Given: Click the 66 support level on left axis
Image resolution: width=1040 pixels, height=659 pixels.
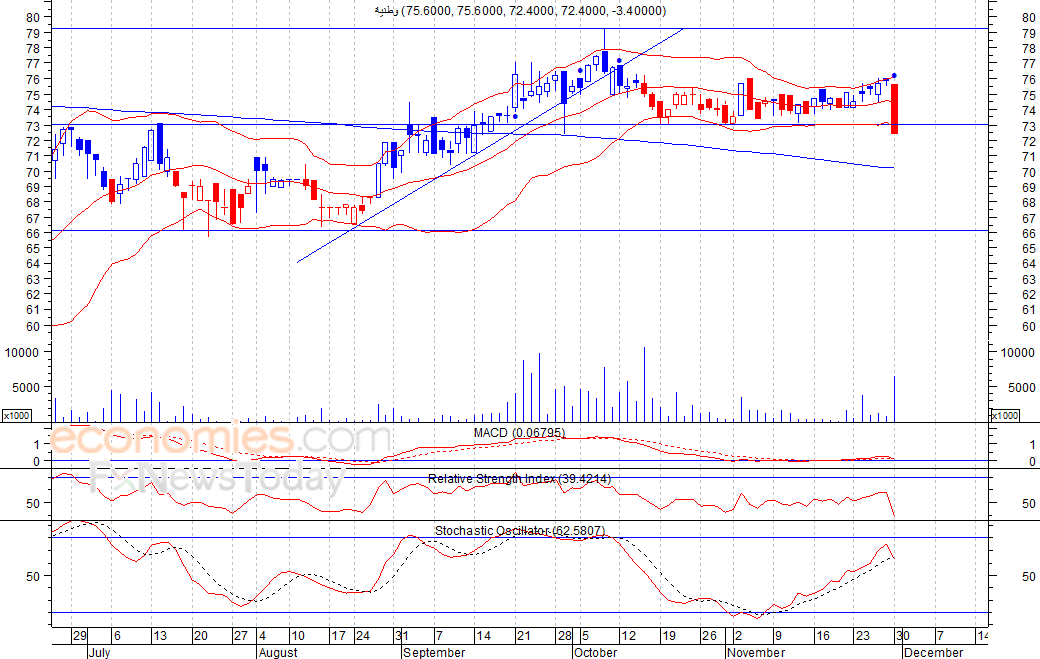Looking at the screenshot, I should click(x=33, y=233).
